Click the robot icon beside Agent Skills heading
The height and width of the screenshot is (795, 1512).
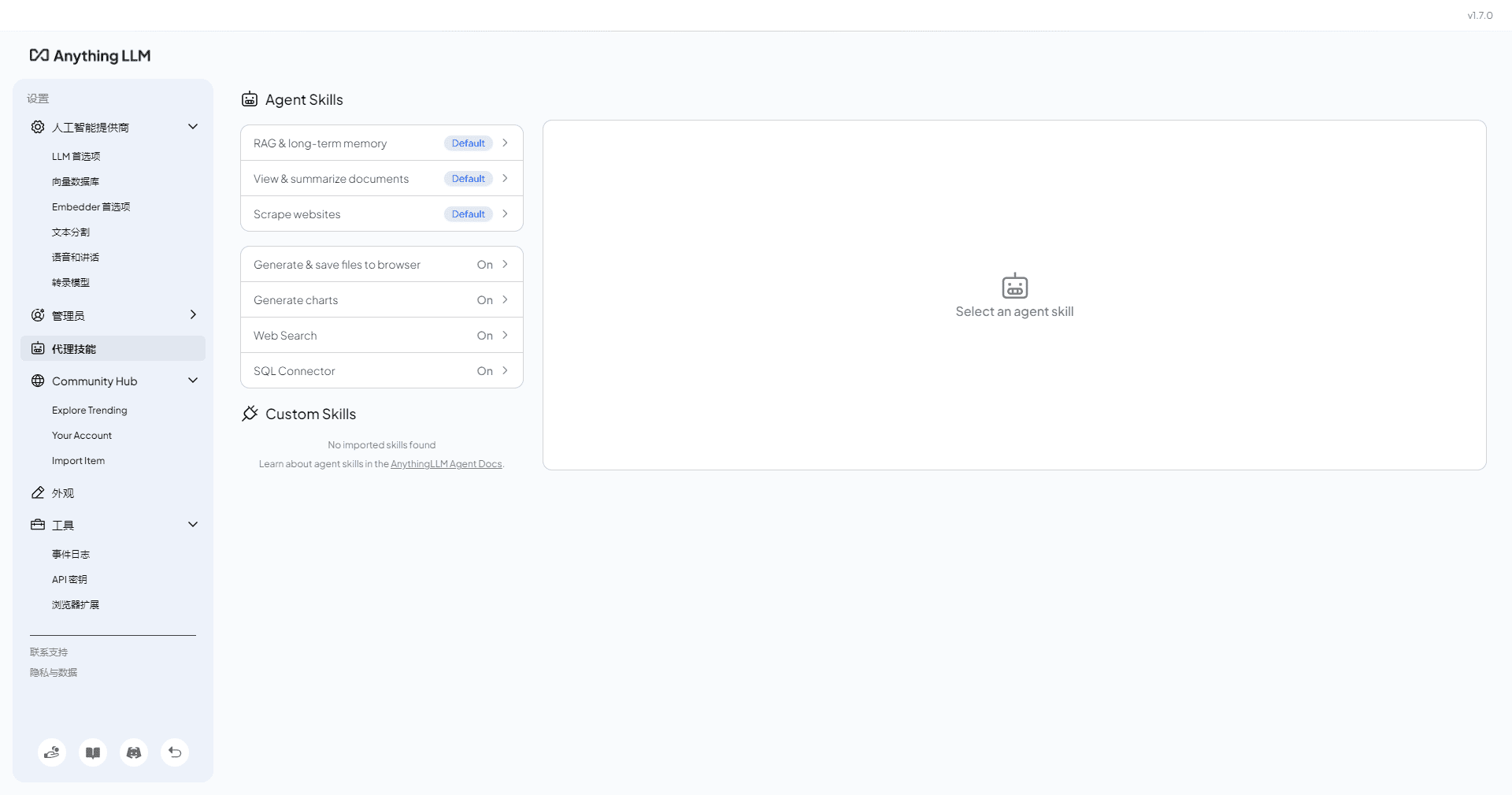point(250,99)
